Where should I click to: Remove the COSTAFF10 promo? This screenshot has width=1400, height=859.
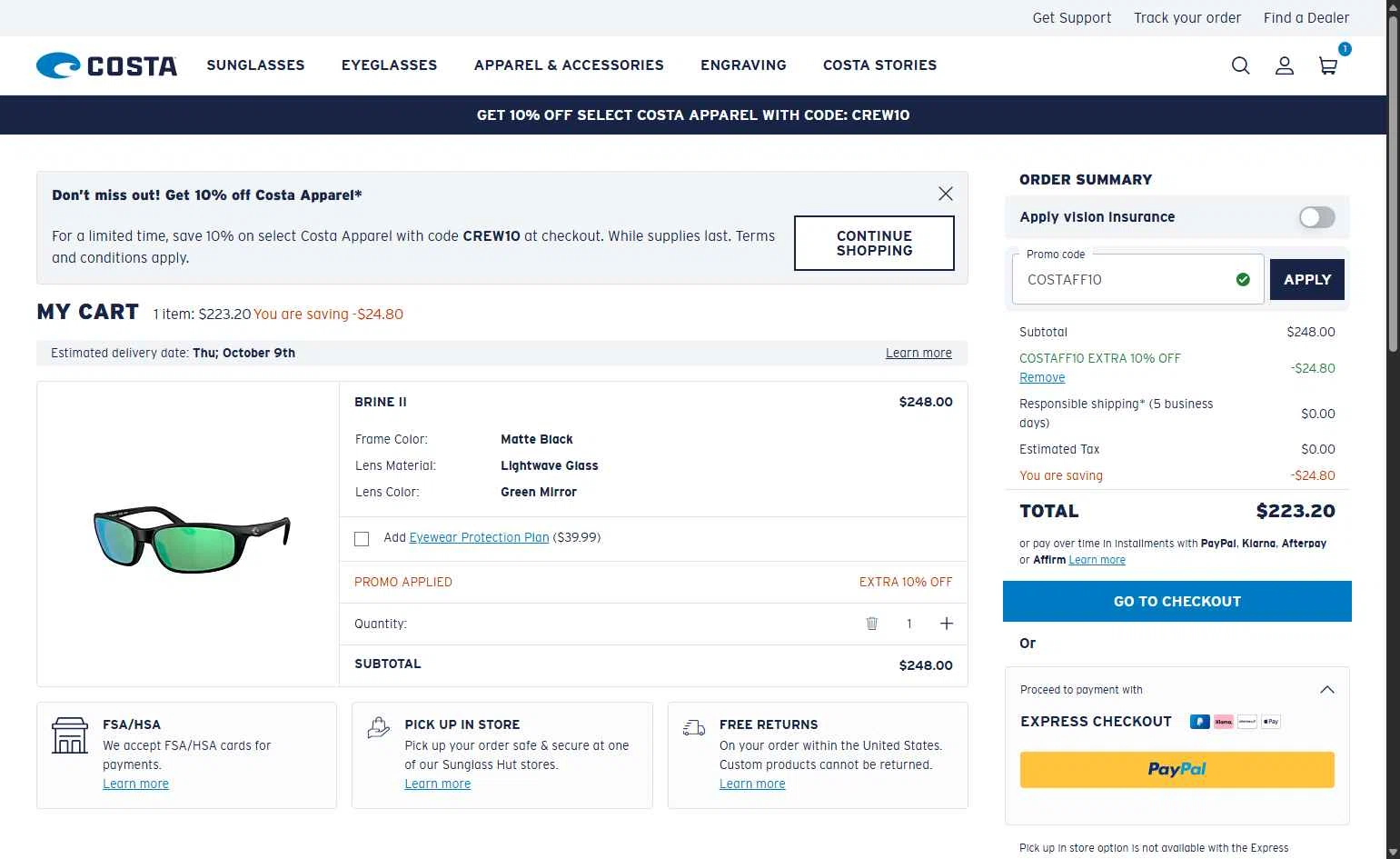pyautogui.click(x=1042, y=377)
